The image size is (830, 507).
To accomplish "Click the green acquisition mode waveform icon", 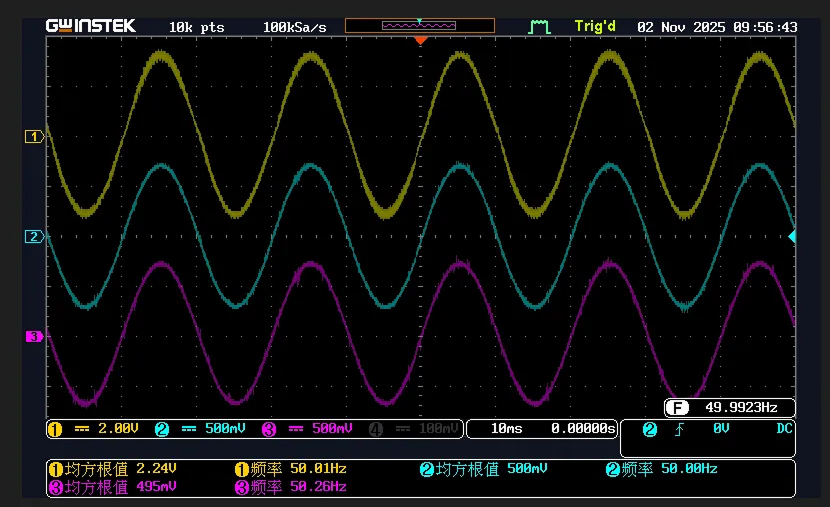I will pyautogui.click(x=539, y=26).
